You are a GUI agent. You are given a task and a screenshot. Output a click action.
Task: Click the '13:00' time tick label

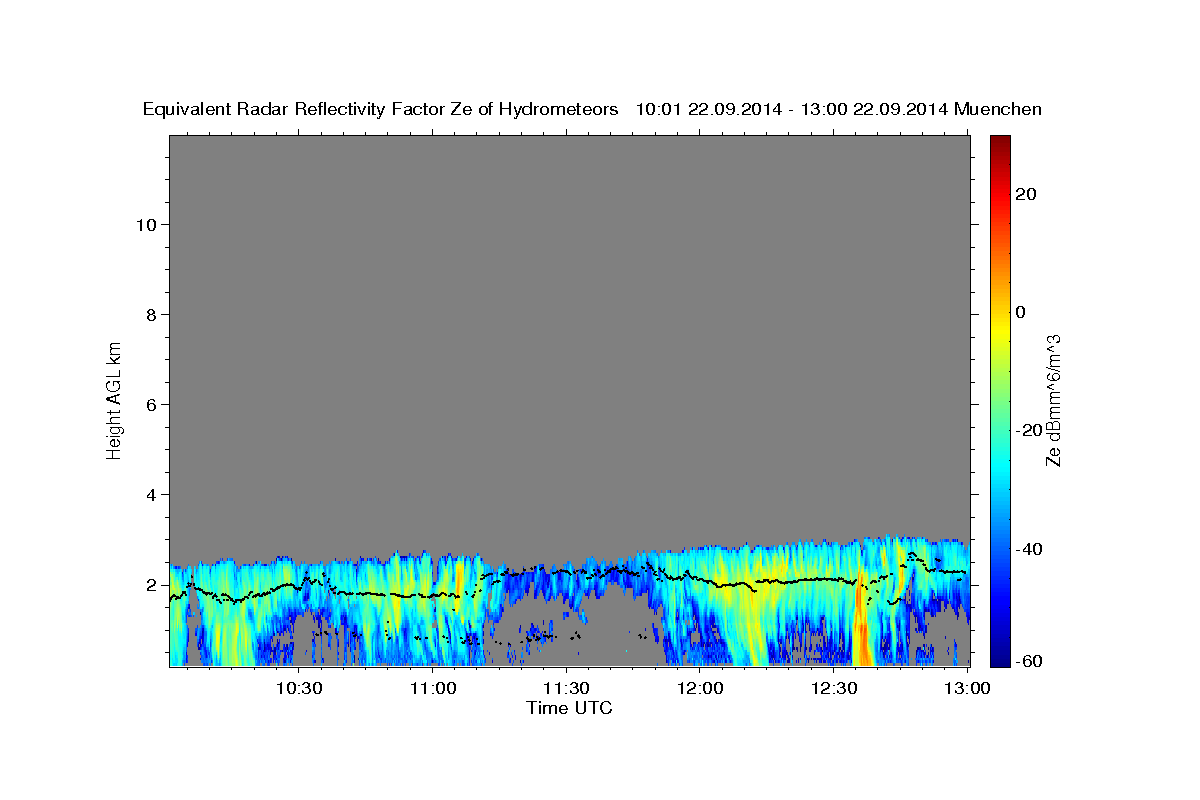click(x=967, y=688)
